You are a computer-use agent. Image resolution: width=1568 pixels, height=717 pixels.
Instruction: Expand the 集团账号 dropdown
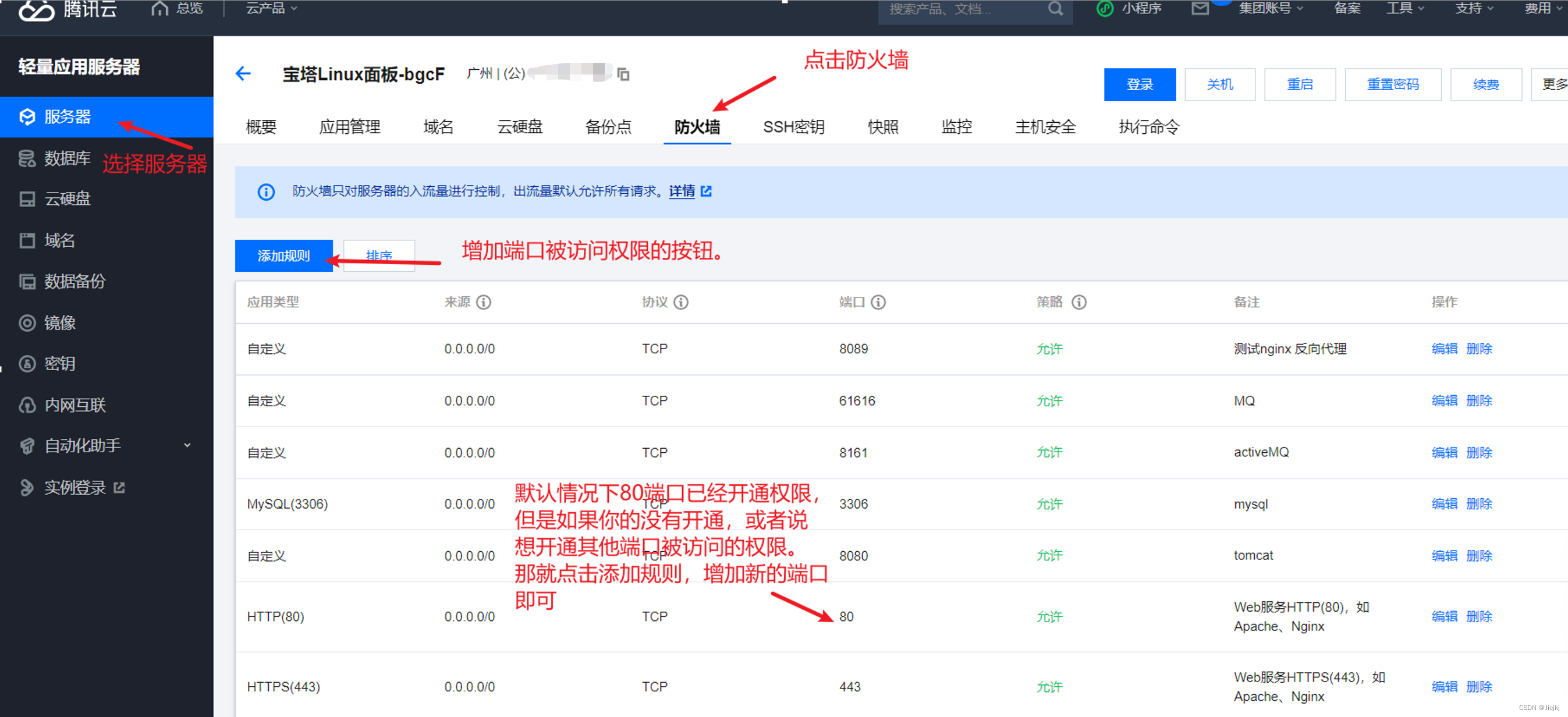coord(1271,9)
